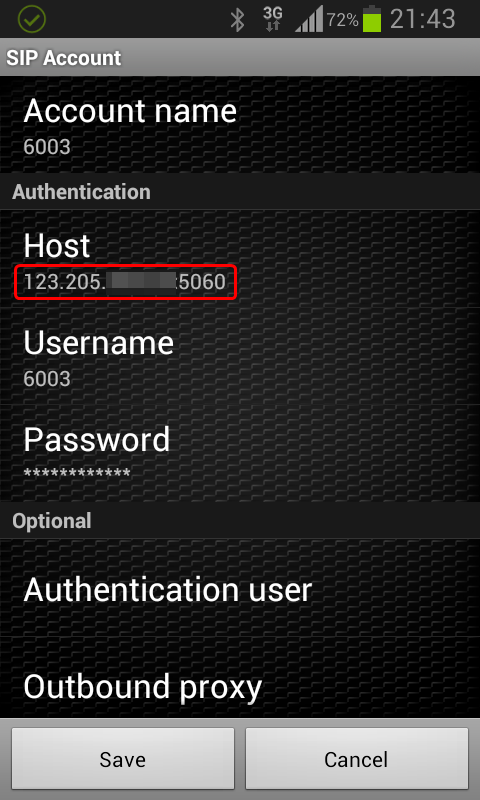Open the Account name setting
This screenshot has width=480, height=800.
tap(240, 124)
